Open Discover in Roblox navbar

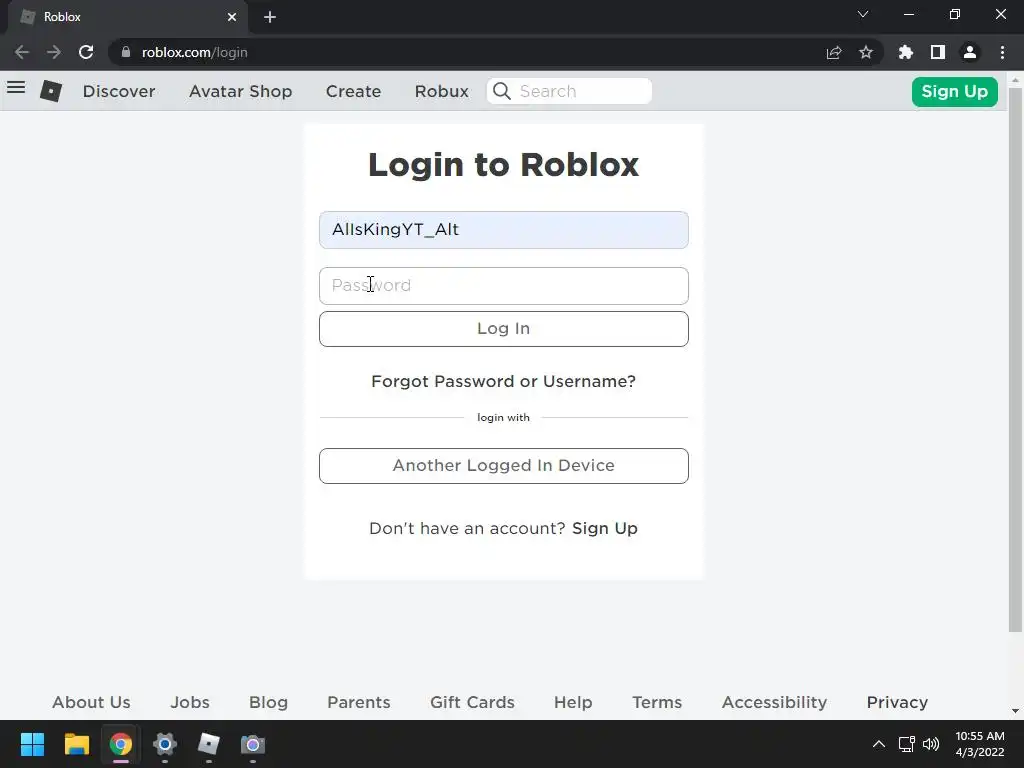coord(119,91)
